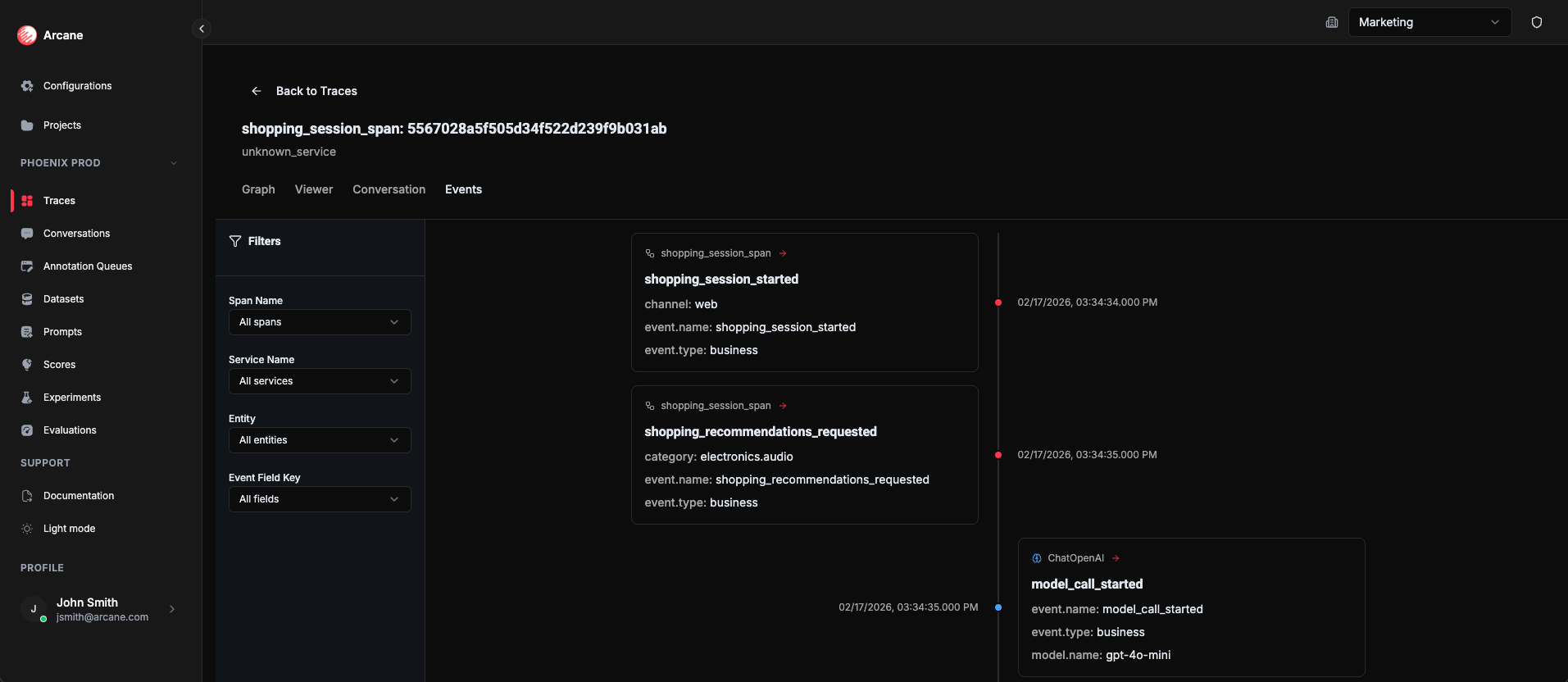This screenshot has width=1568, height=682.
Task: Toggle Light mode in the sidebar
Action: pyautogui.click(x=69, y=529)
